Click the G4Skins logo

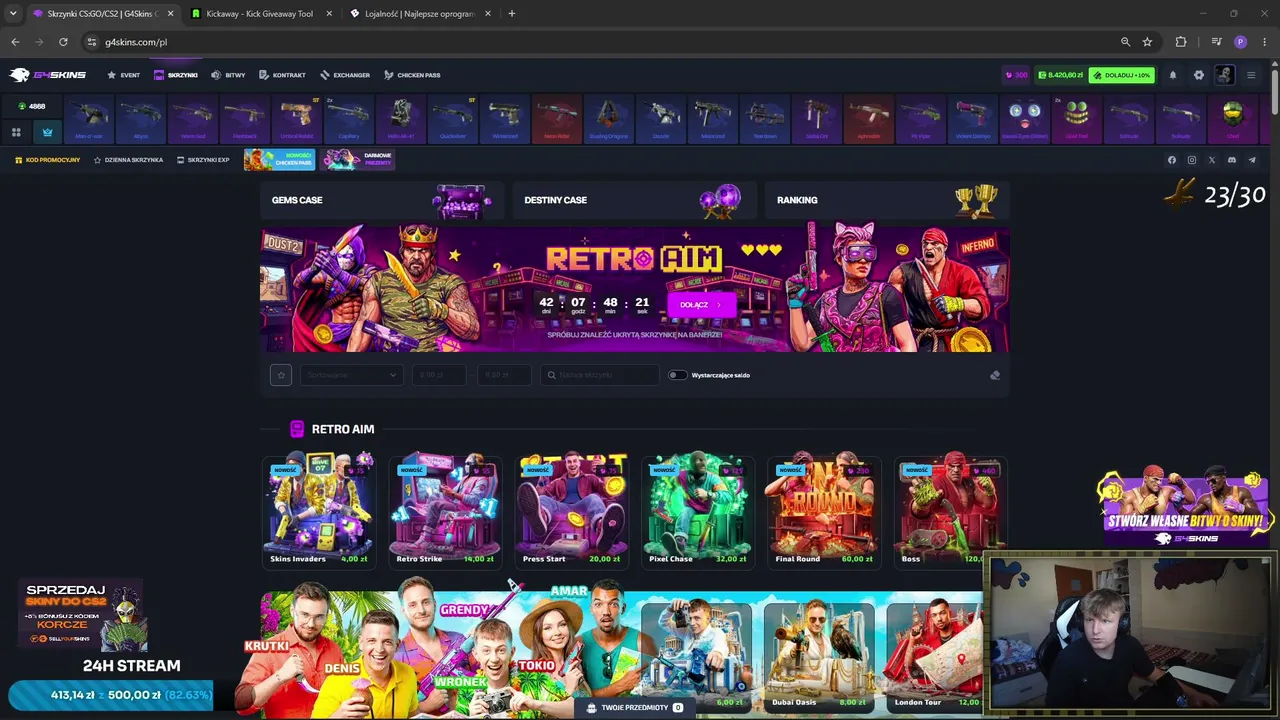click(x=48, y=75)
